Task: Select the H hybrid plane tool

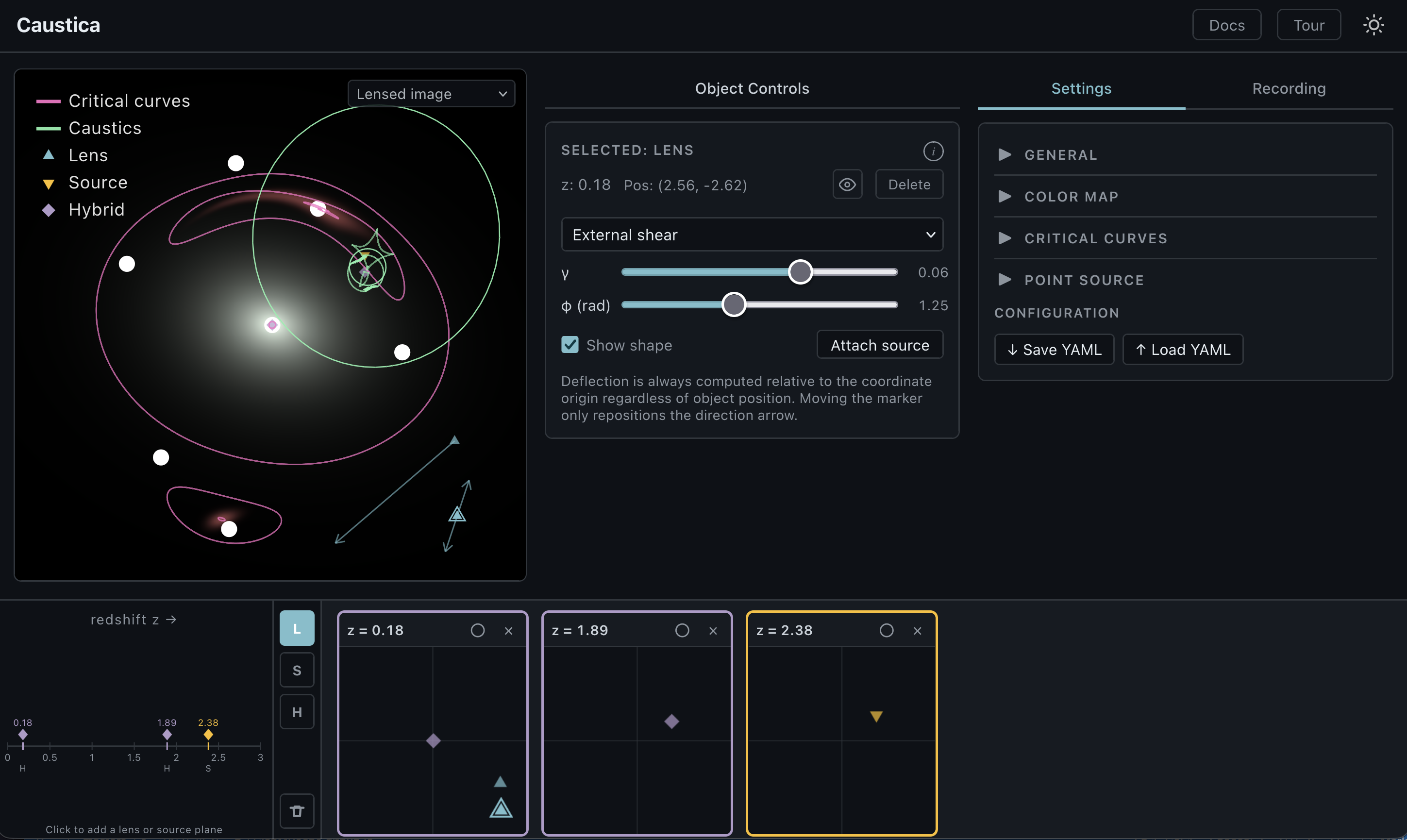Action: pos(297,712)
